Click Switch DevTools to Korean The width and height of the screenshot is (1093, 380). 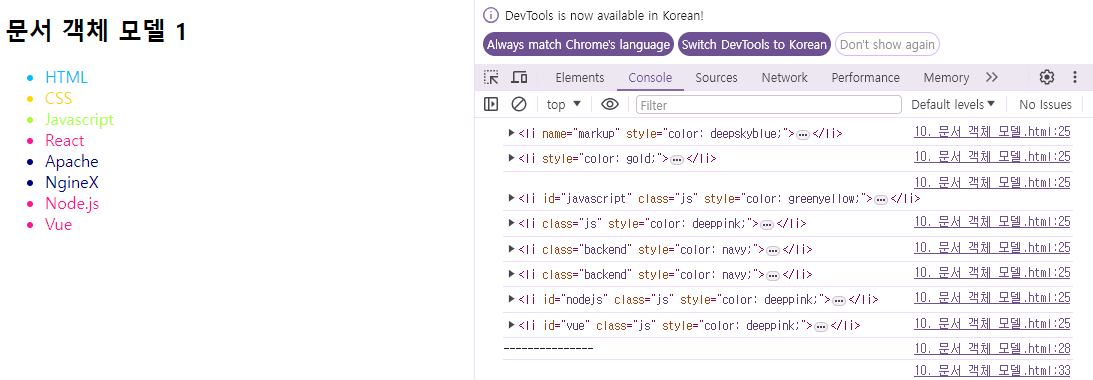click(x=754, y=44)
